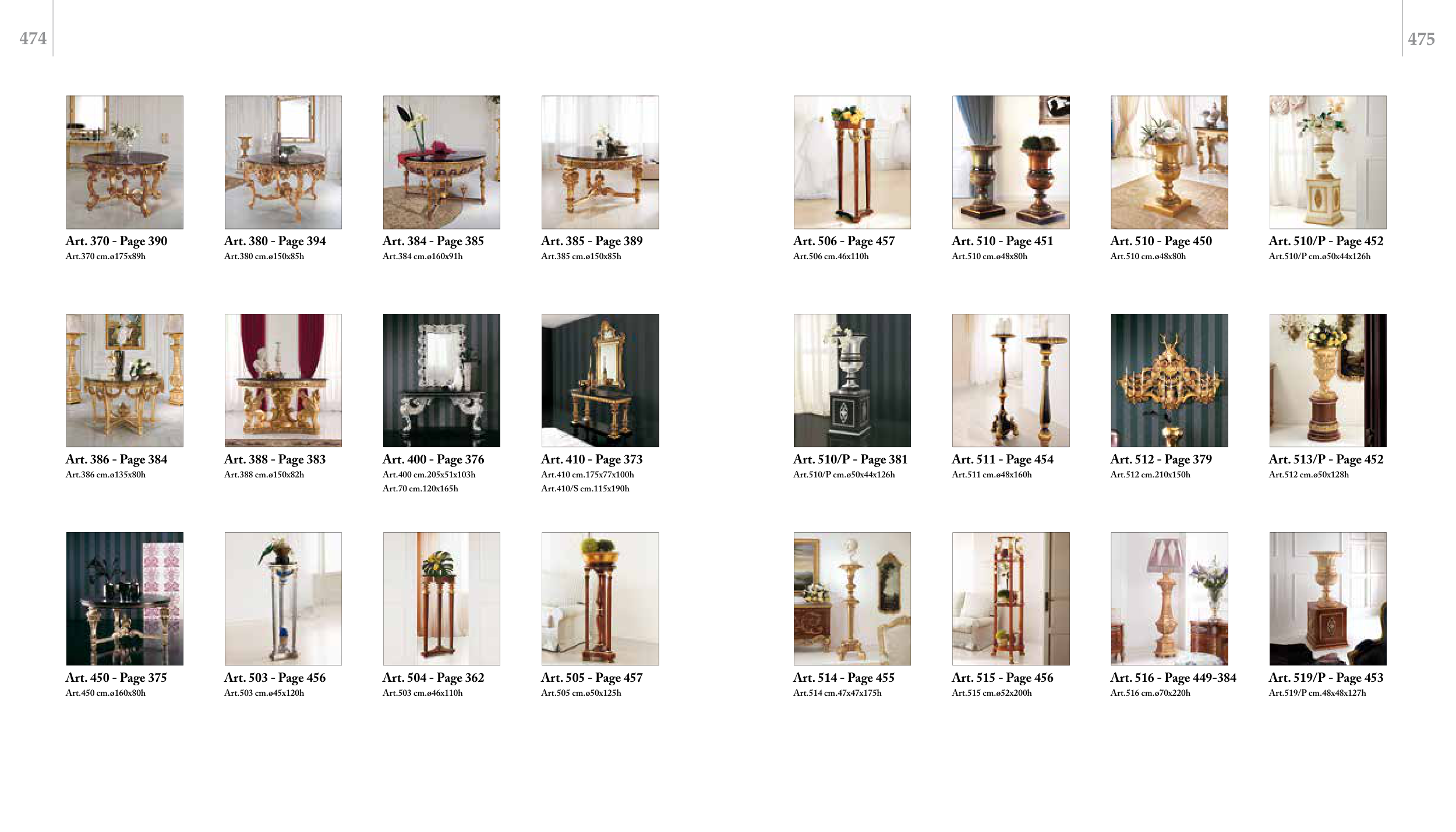Follow the 'Art. 514 - Page 455' link
The image size is (1456, 832).
tap(843, 678)
